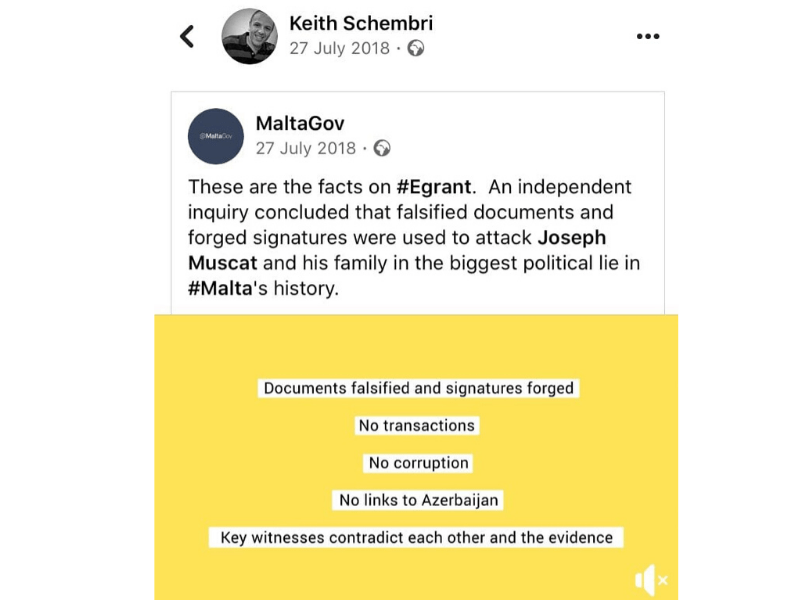Viewport: 800px width, 600px height.
Task: Open Keith Schembri's profile picture
Action: coord(249,36)
